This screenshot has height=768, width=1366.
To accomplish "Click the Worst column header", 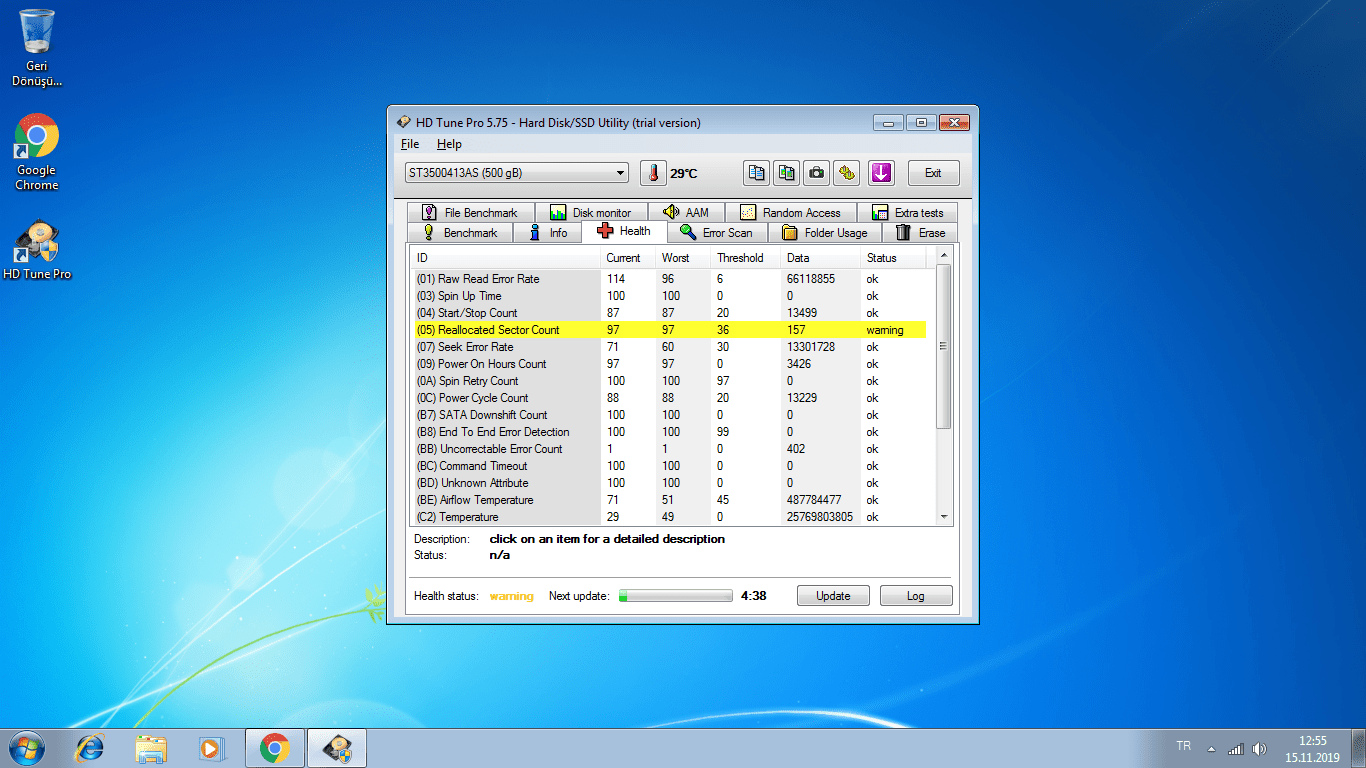I will (684, 258).
